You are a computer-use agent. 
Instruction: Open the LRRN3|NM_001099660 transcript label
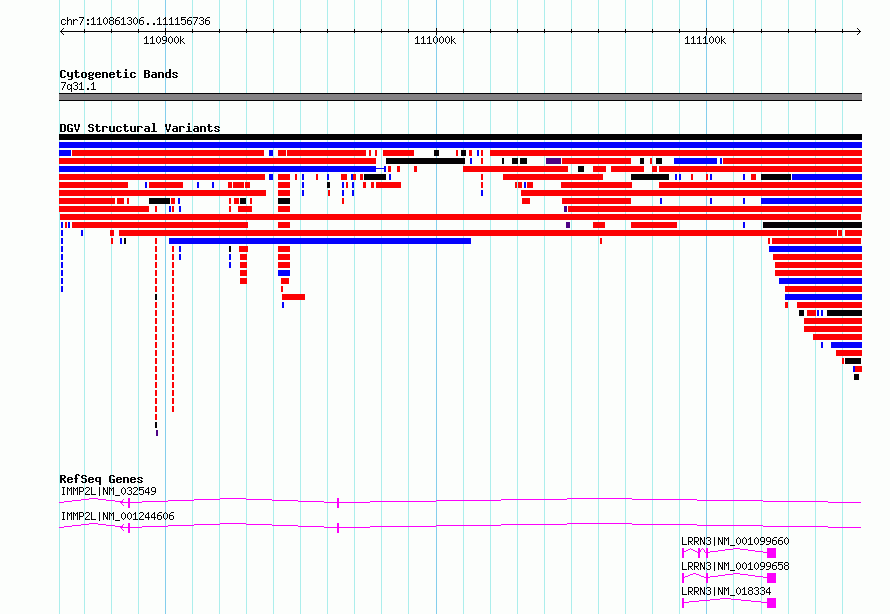coord(735,541)
